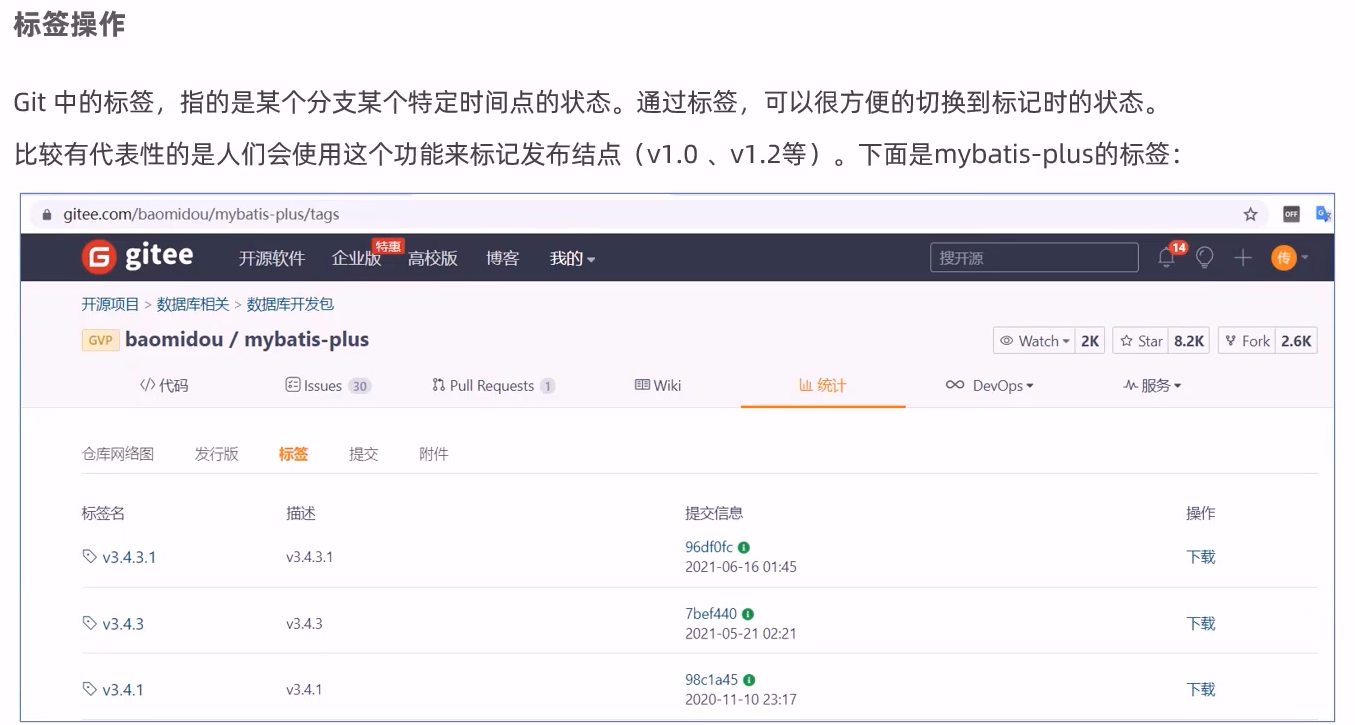The width and height of the screenshot is (1355, 725).
Task: Download tag v3.4.3.1
Action: (1201, 557)
